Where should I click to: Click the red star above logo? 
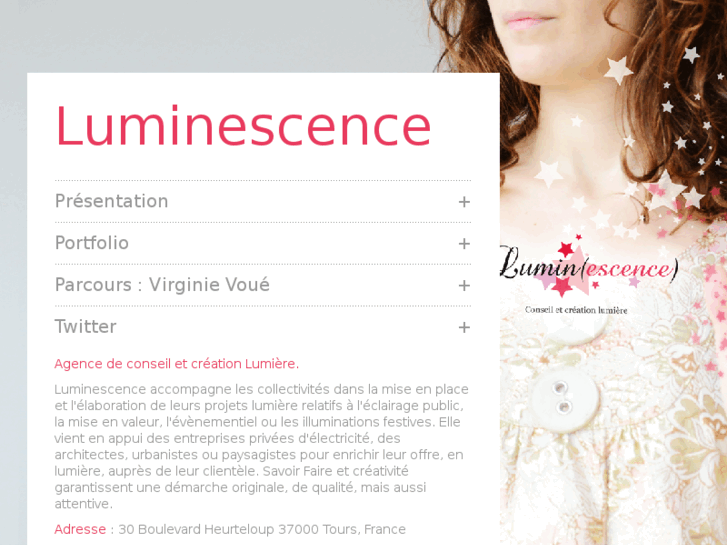566,249
